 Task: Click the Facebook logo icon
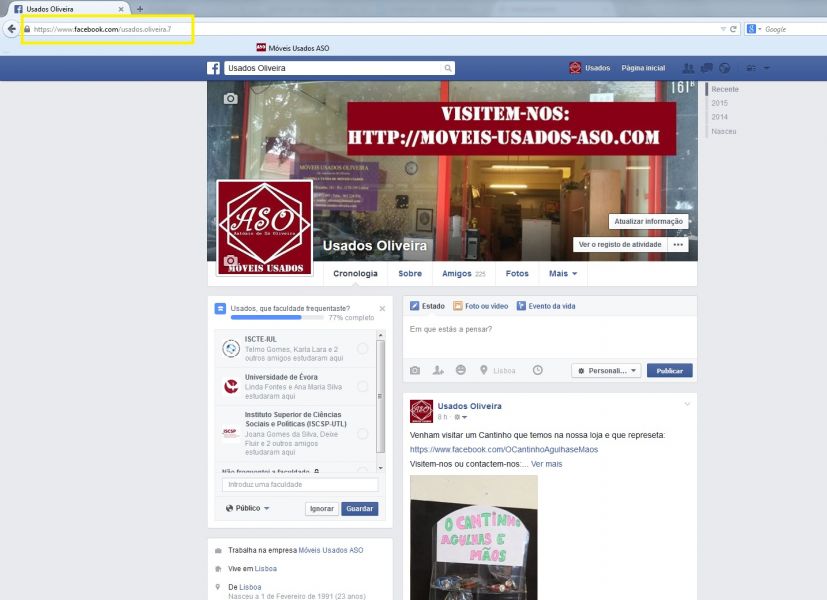[x=213, y=68]
